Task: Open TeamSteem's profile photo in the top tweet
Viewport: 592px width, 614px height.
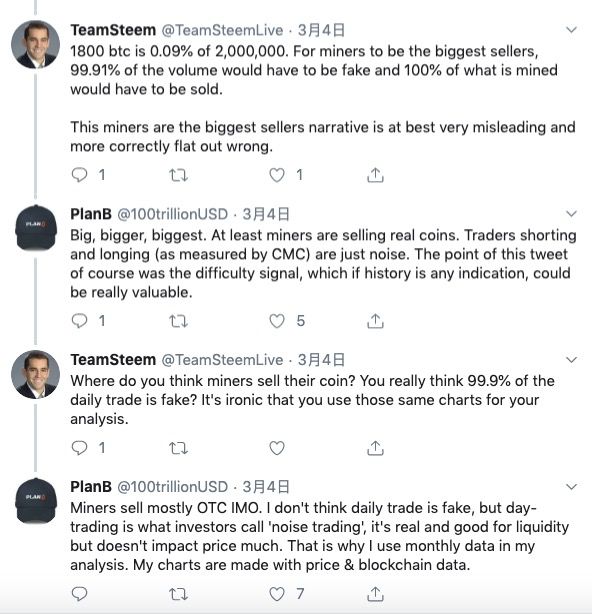Action: 36,45
